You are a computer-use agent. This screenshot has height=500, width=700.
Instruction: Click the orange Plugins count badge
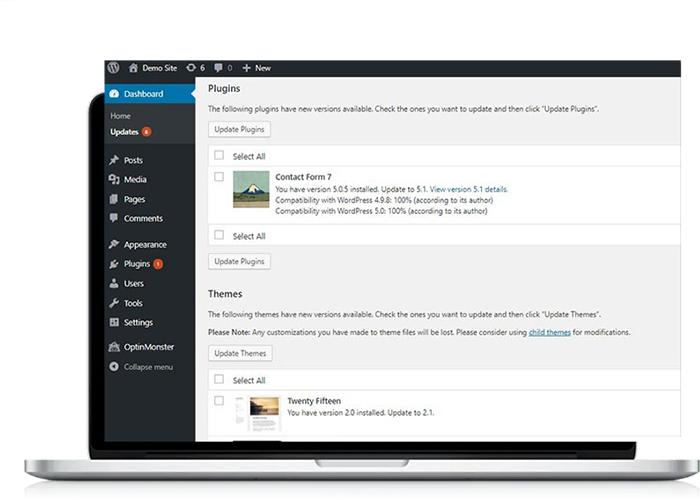coord(158,264)
